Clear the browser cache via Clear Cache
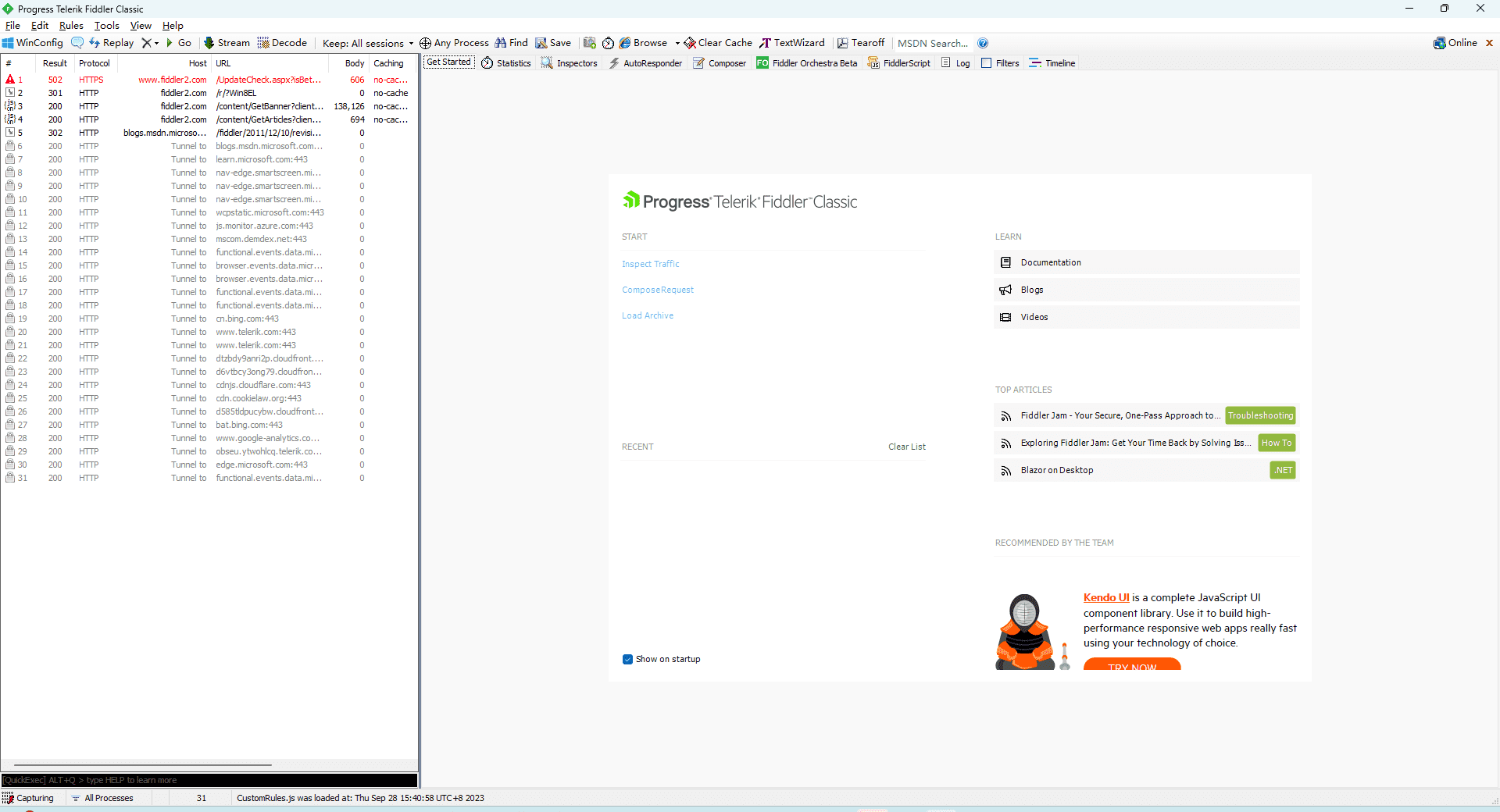Screen dimensions: 1500x812 click(718, 43)
